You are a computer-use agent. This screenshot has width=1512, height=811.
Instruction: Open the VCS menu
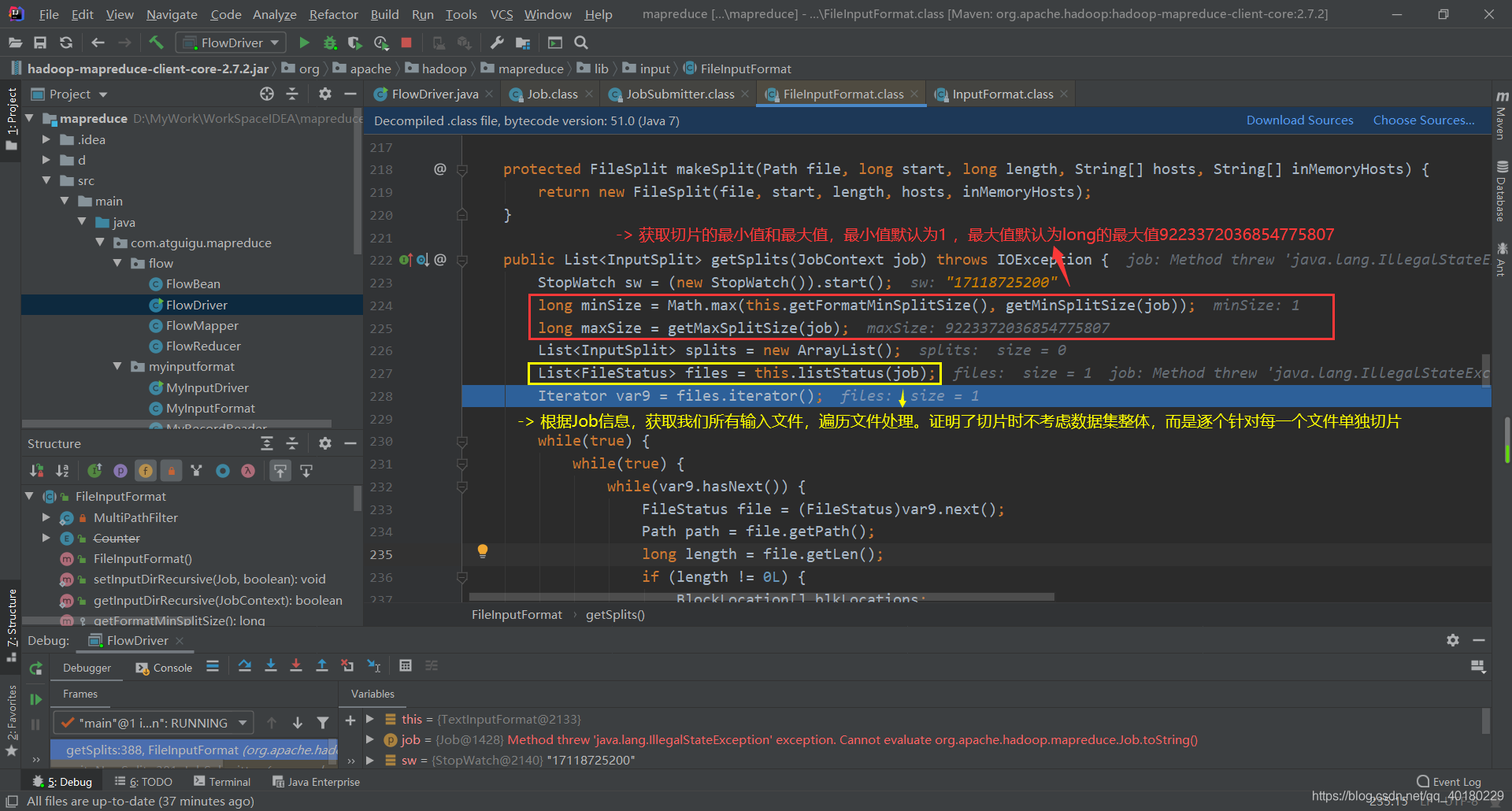click(502, 14)
